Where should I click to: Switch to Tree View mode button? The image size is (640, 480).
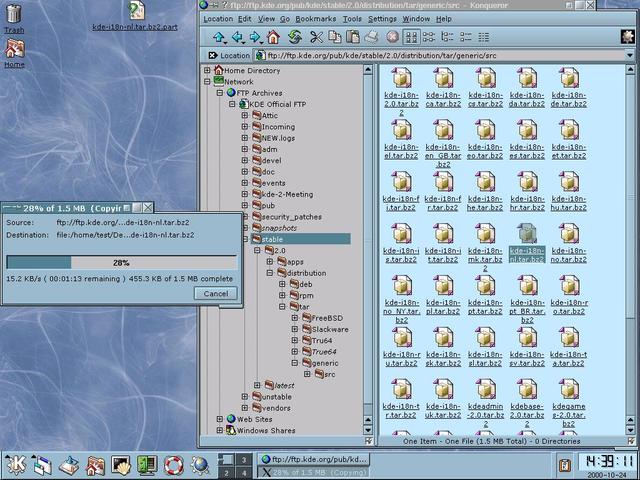(447, 38)
